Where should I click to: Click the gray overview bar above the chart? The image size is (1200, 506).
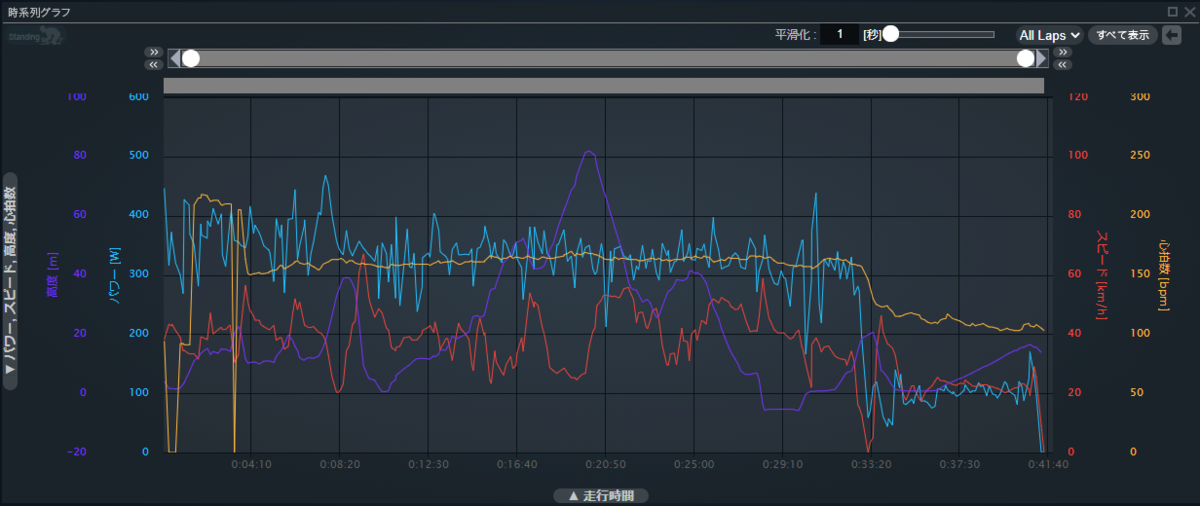(x=604, y=86)
